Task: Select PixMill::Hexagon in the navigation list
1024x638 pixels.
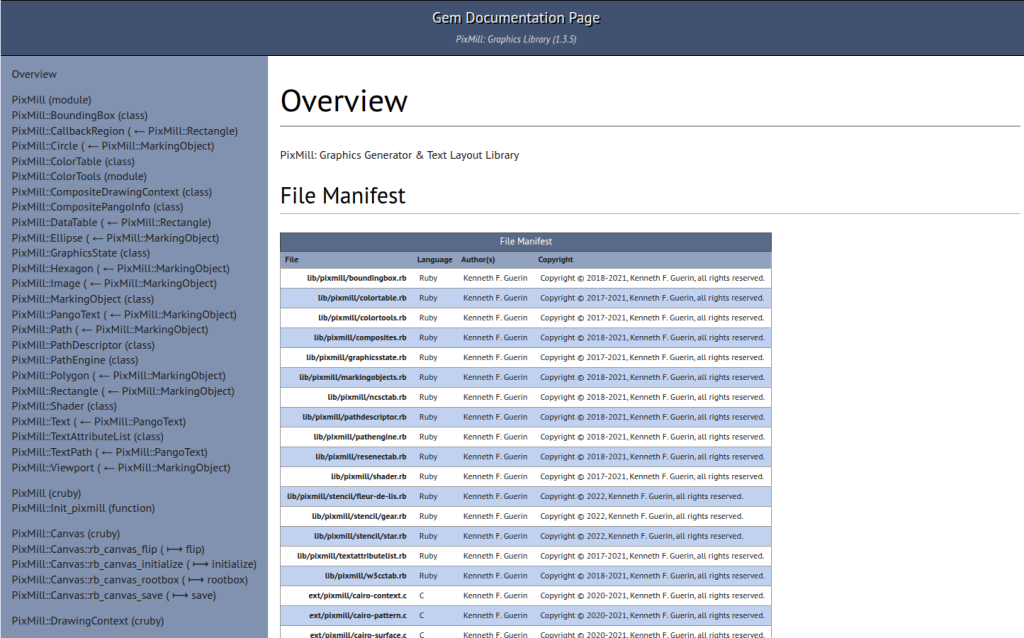Action: click(x=120, y=269)
